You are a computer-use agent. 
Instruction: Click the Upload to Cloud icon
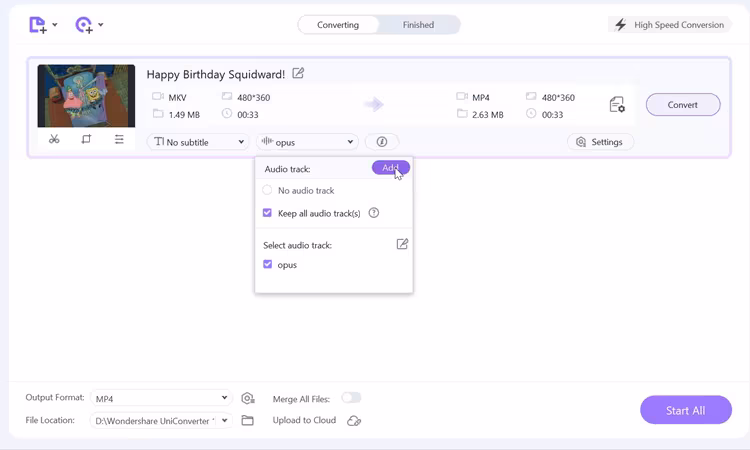[354, 421]
